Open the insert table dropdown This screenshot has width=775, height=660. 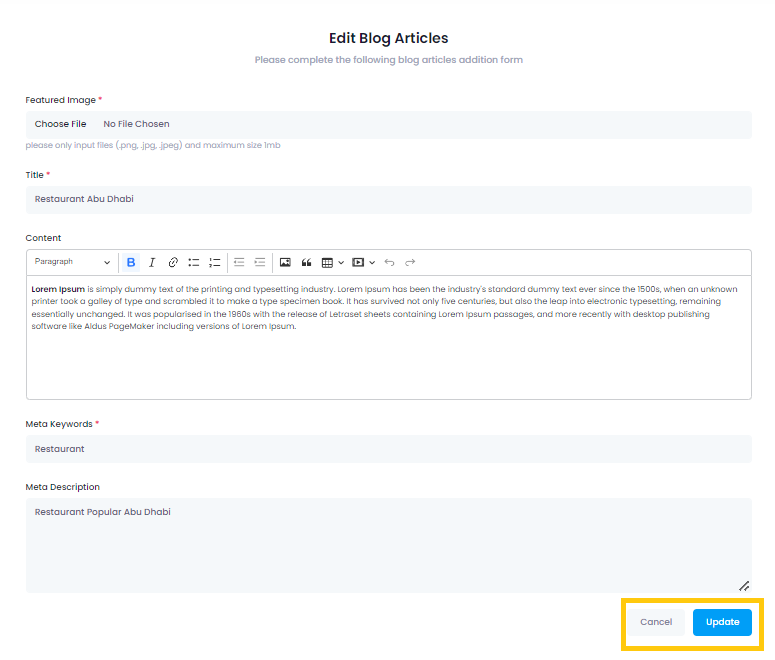click(332, 262)
